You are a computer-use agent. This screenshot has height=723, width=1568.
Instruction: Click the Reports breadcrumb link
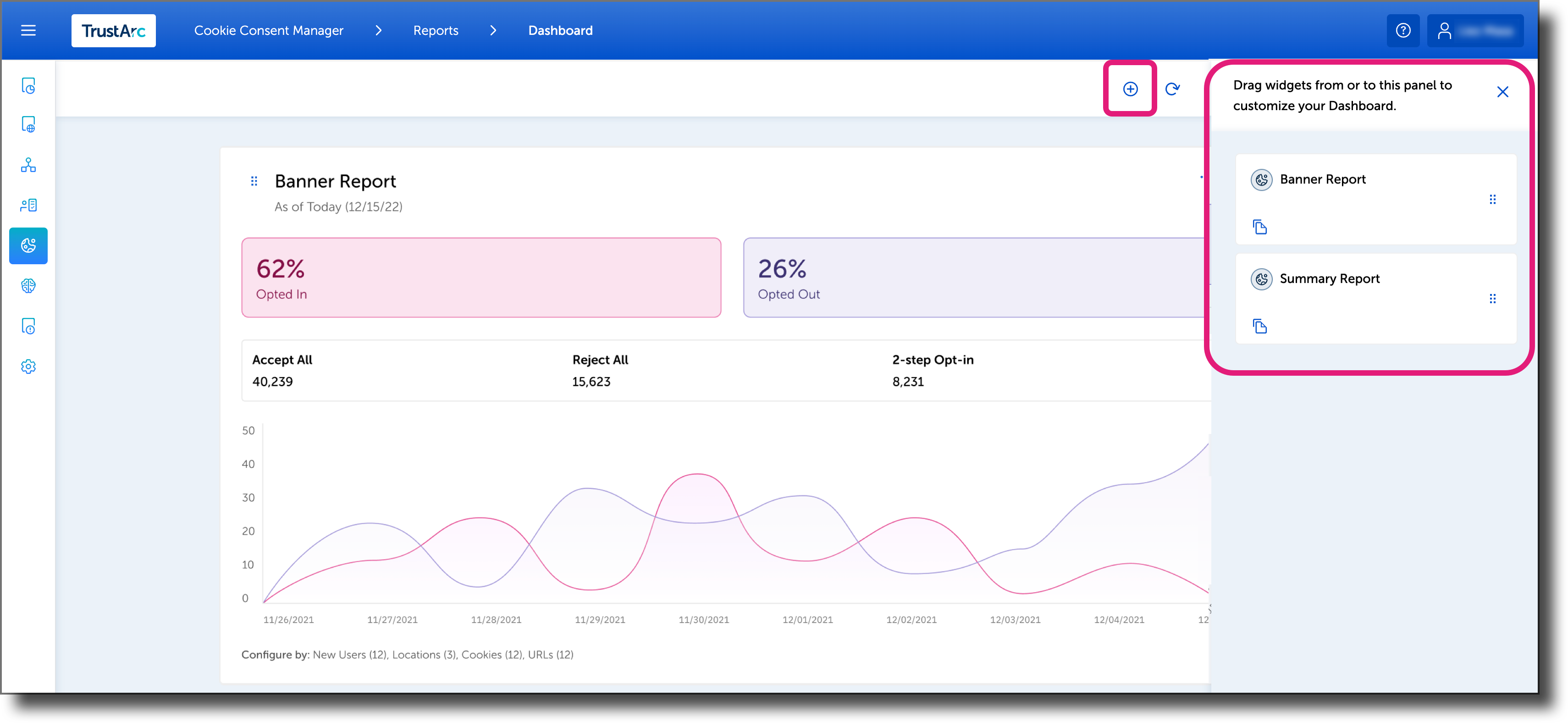click(435, 30)
